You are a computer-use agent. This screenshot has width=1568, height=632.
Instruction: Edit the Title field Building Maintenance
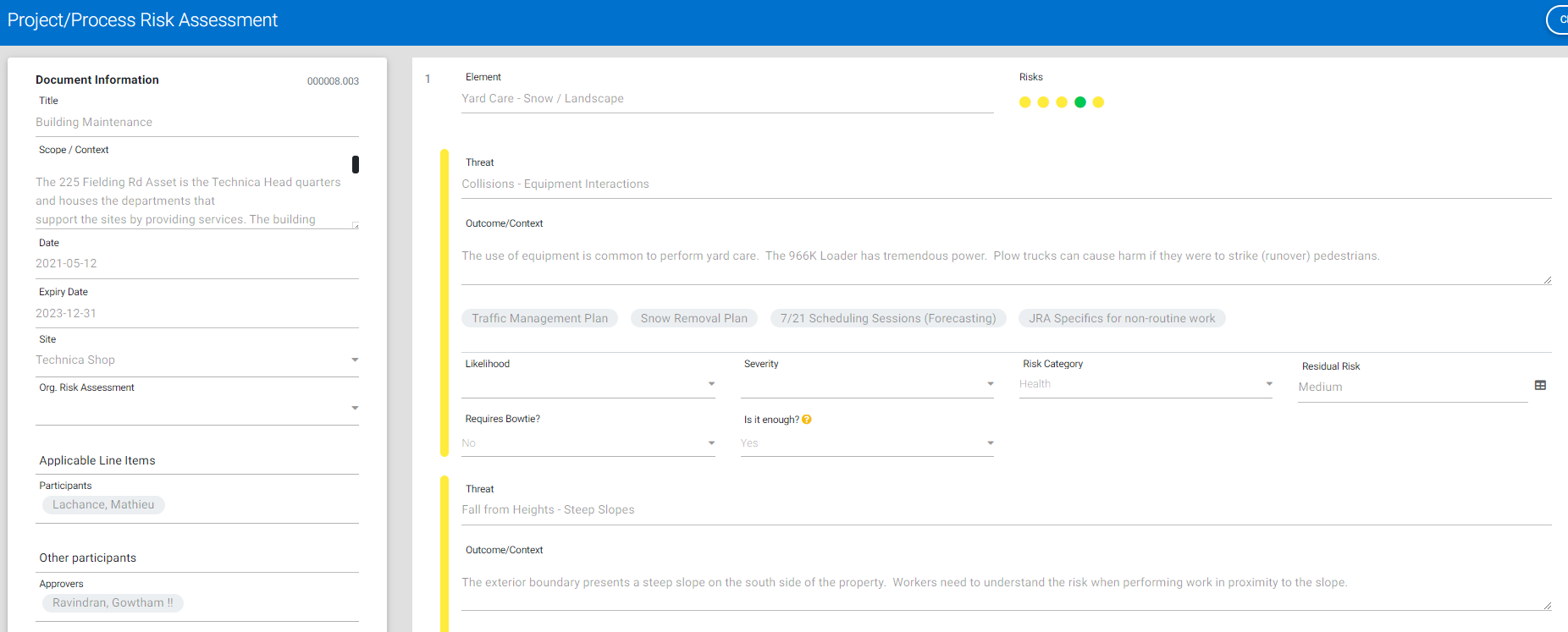[197, 123]
